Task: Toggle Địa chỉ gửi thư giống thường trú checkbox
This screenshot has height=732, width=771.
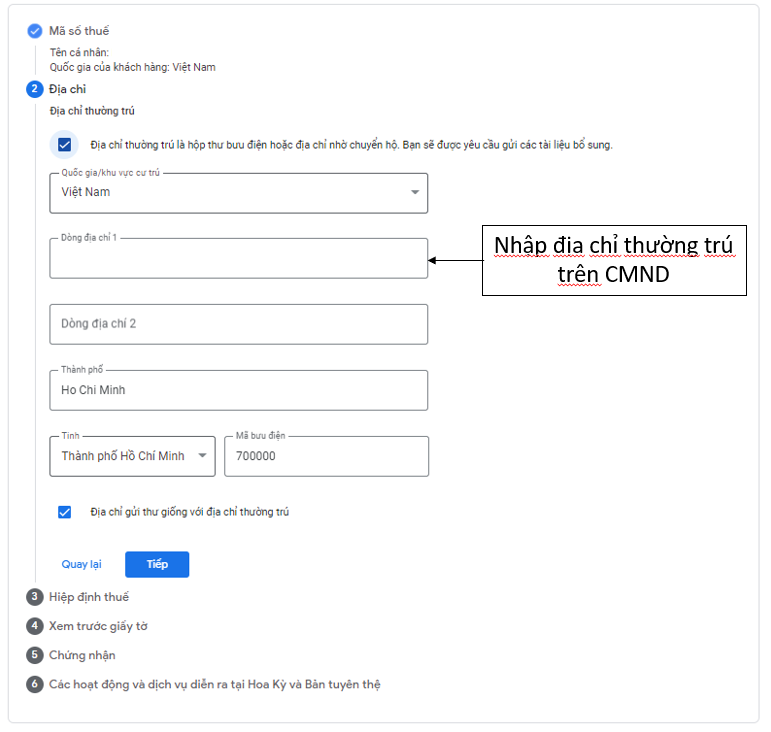Action: (x=65, y=512)
